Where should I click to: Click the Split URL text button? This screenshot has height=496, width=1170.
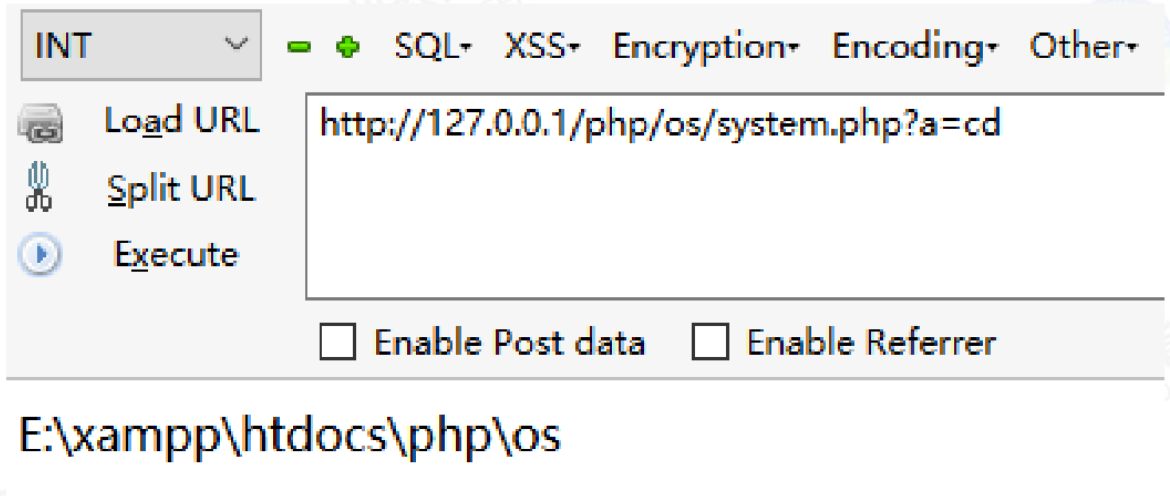181,188
